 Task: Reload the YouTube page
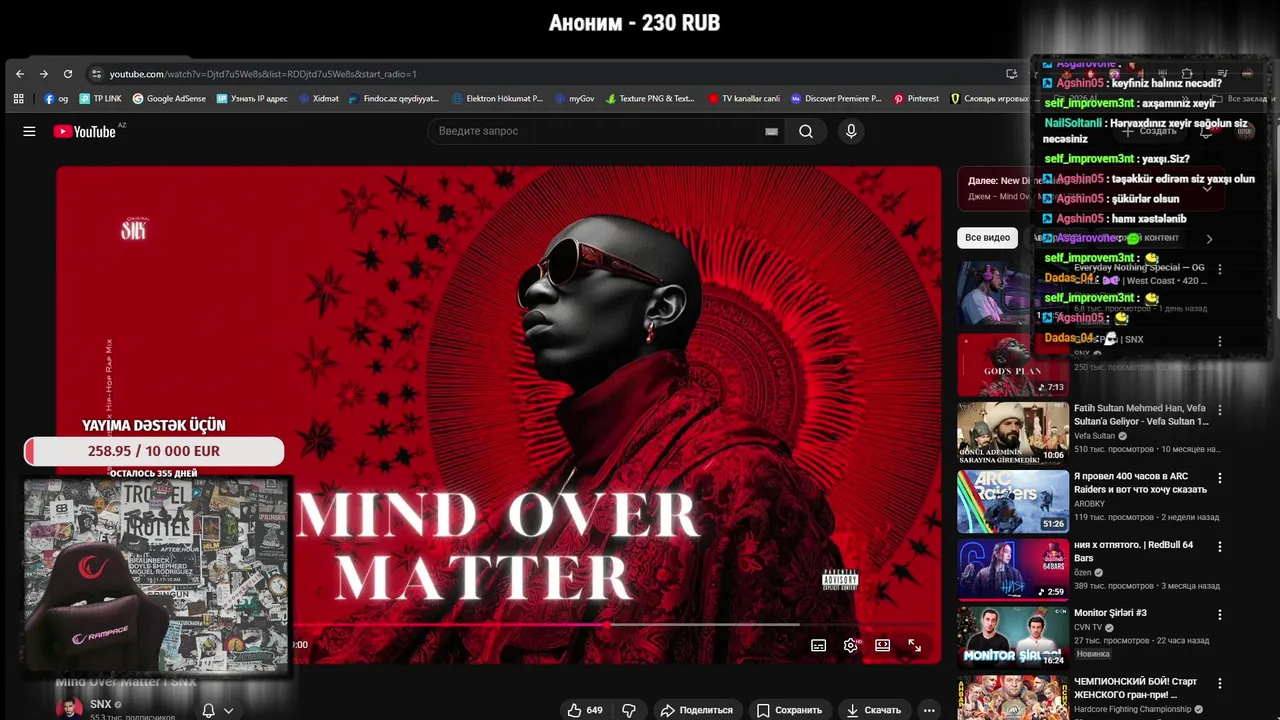click(x=68, y=74)
